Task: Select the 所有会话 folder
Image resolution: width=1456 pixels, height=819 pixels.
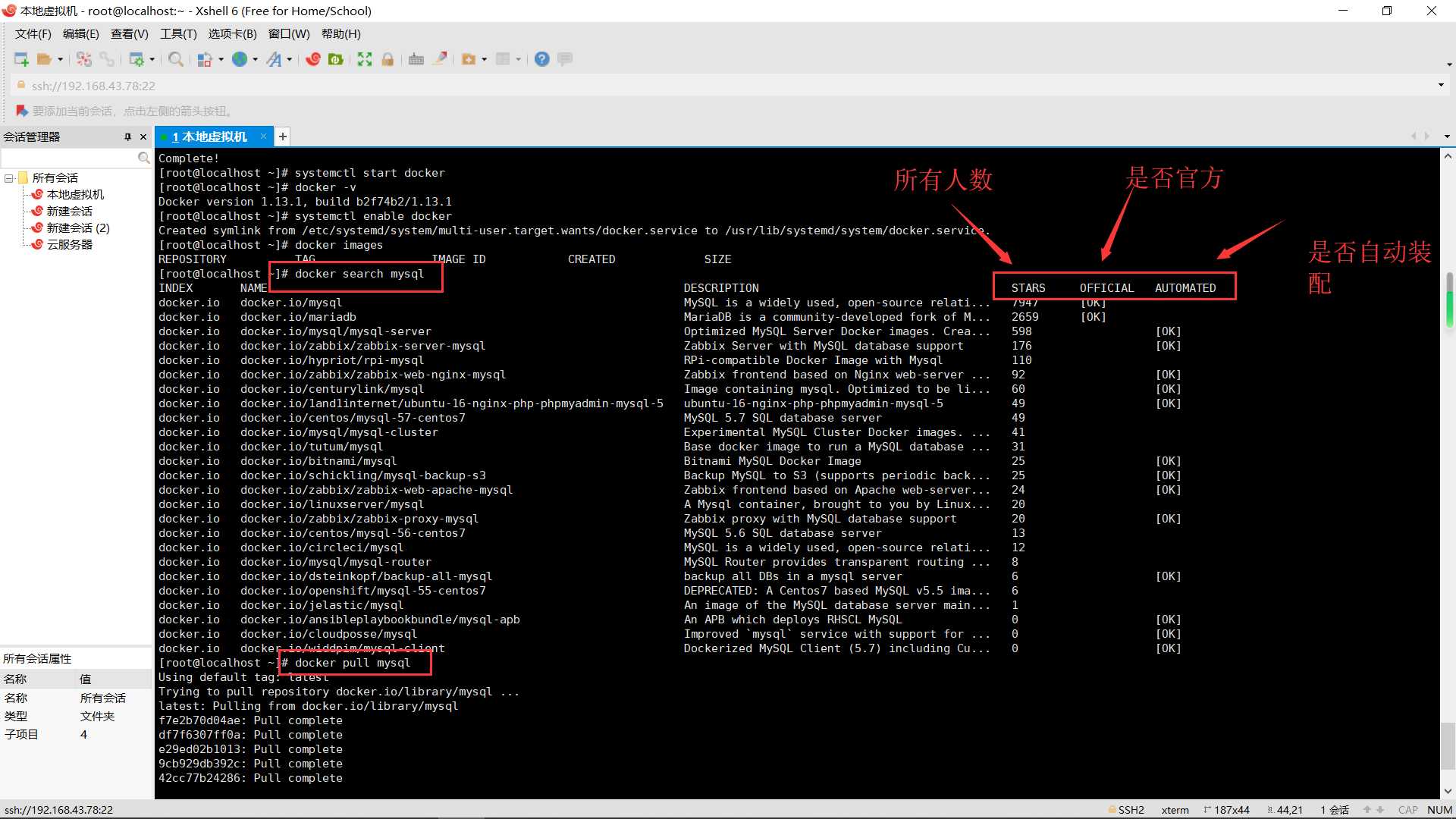Action: point(55,178)
